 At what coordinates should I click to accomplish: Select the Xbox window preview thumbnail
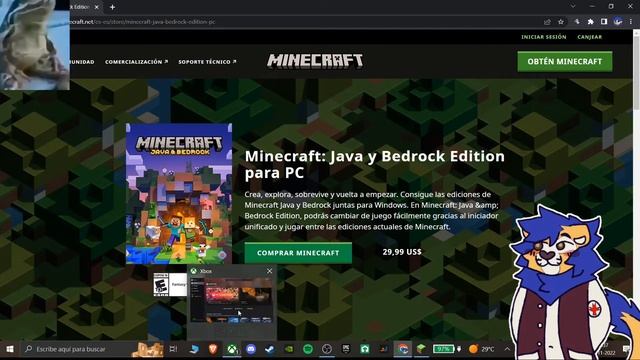231,301
